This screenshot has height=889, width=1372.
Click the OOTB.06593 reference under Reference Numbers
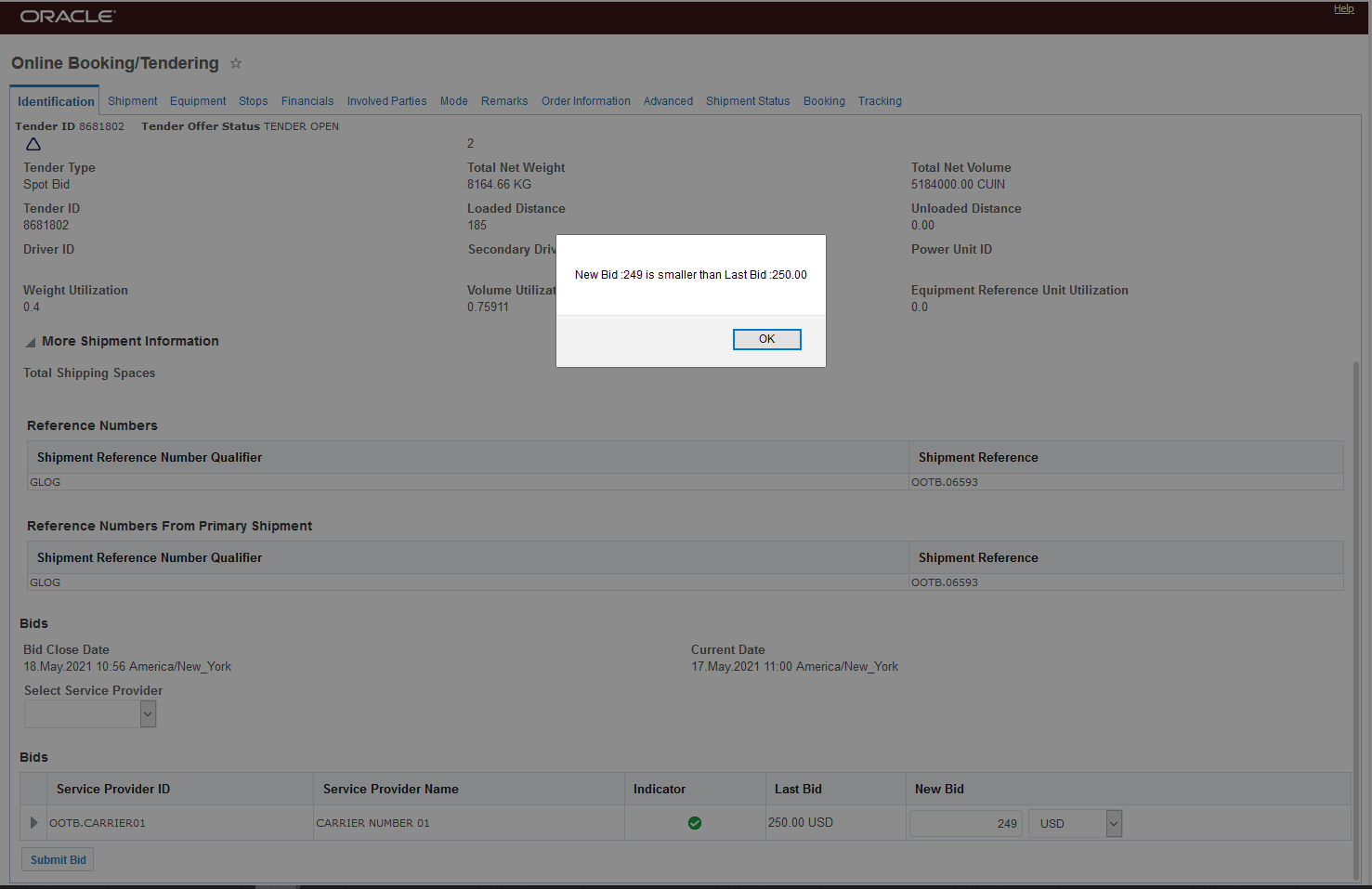pyautogui.click(x=944, y=482)
